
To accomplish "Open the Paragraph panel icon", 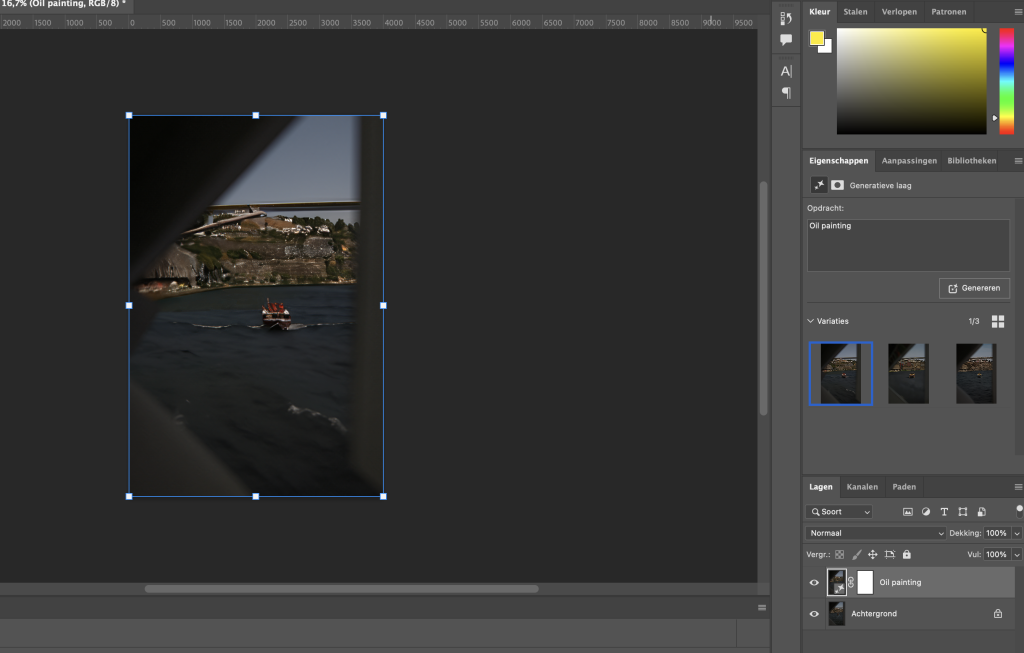I will [786, 93].
